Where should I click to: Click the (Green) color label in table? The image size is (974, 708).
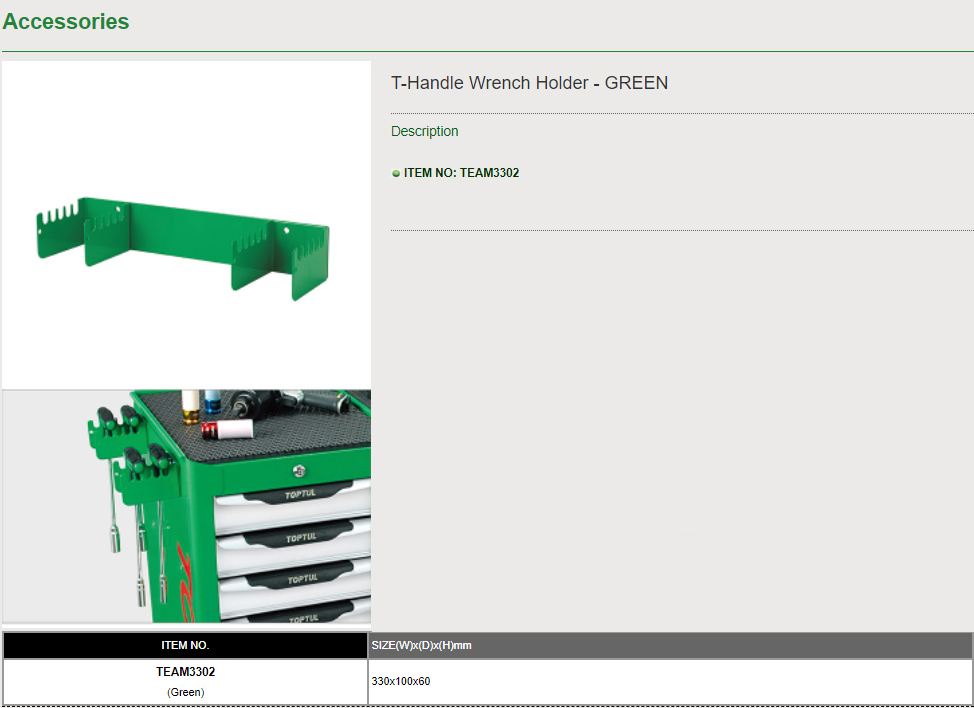pyautogui.click(x=185, y=692)
